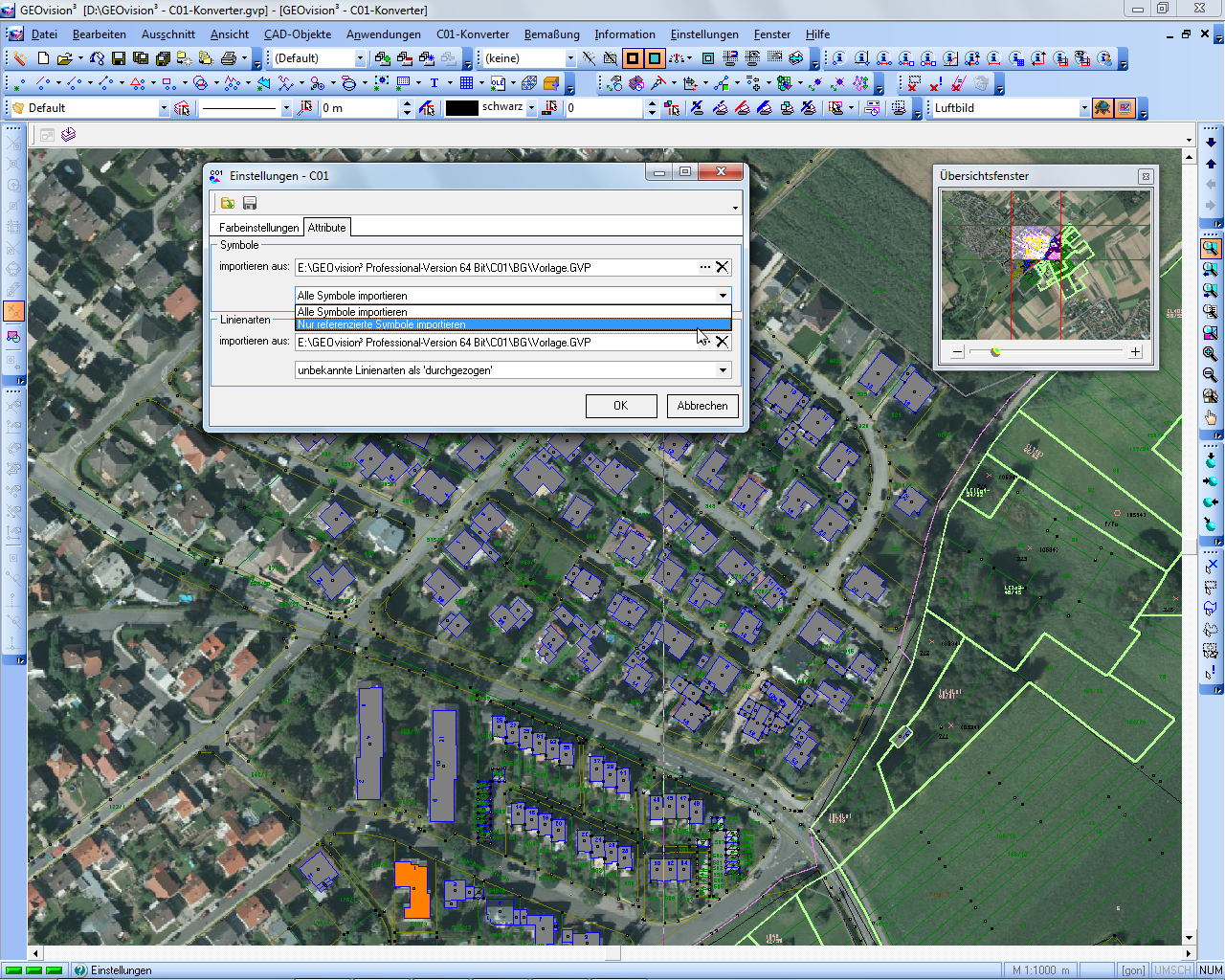Click minus button in Übersichtsfenster

pos(957,352)
